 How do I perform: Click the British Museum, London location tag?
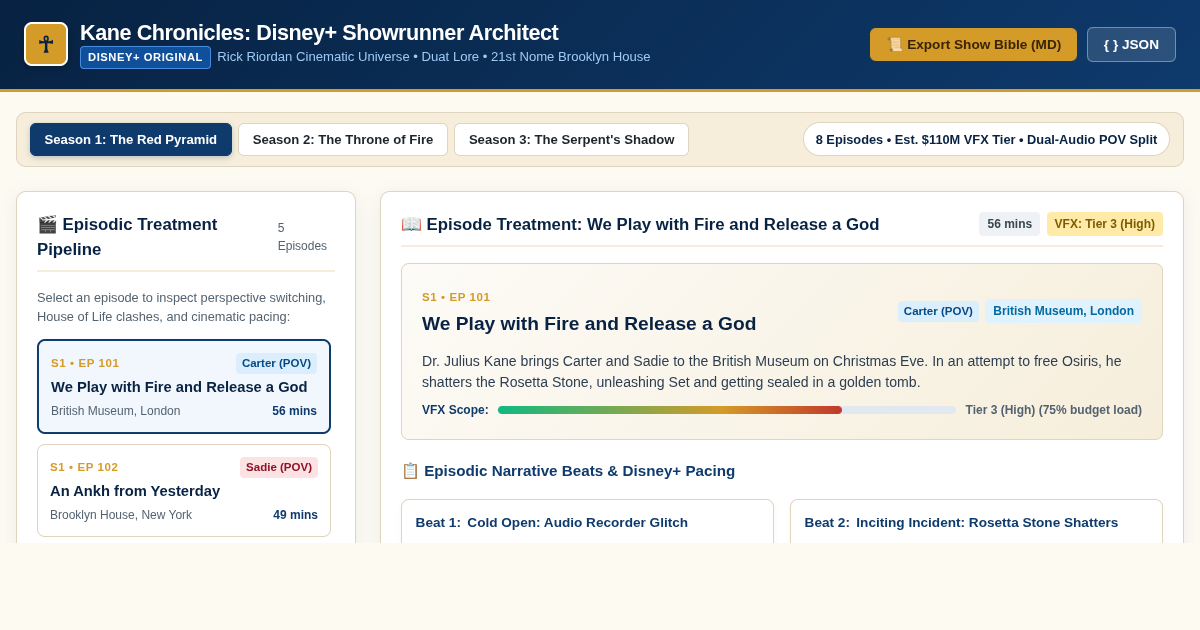[x=1063, y=311]
